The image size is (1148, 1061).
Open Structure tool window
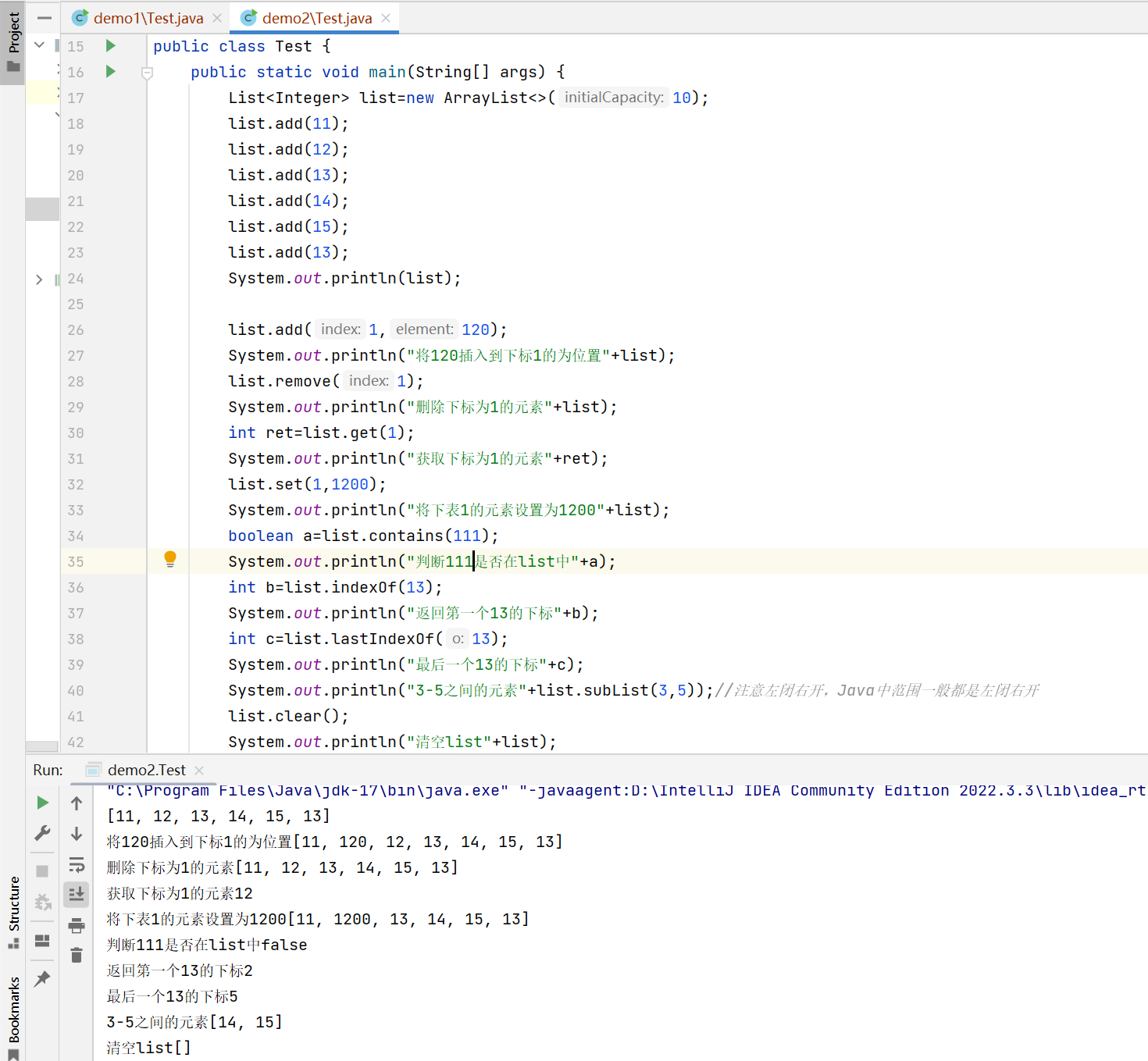(x=13, y=912)
